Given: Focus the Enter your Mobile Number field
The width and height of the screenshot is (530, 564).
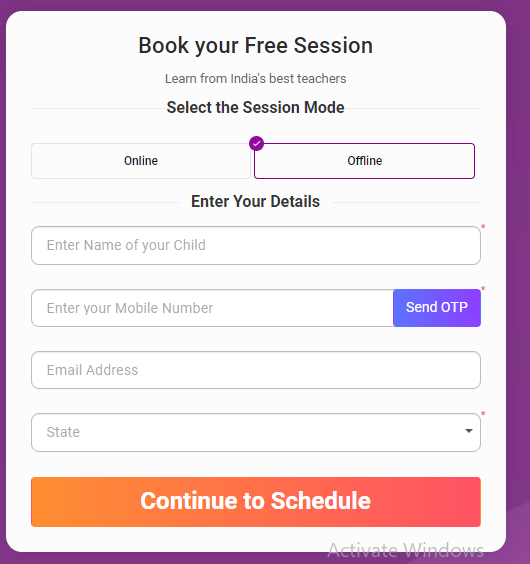Looking at the screenshot, I should tap(212, 308).
